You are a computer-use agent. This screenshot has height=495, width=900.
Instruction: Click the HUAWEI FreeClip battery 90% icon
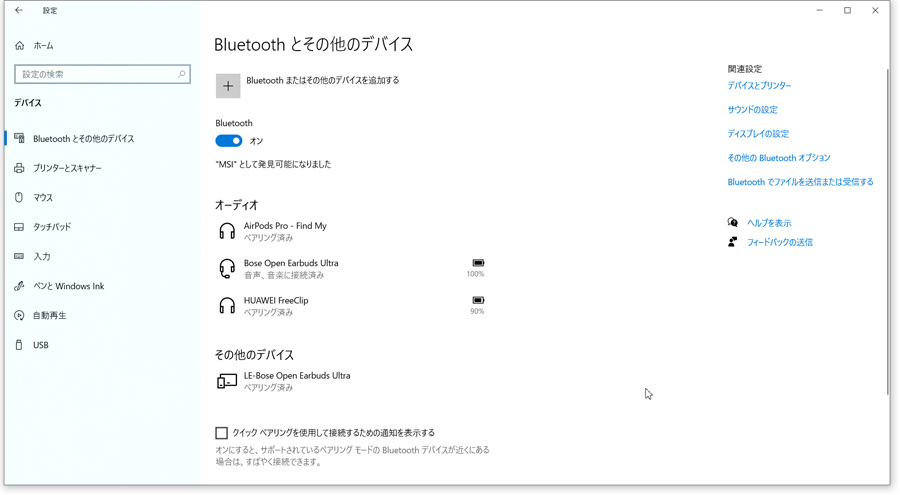478,300
